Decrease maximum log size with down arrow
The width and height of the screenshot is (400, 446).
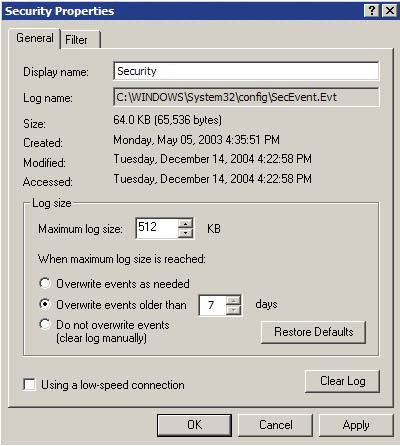tap(186, 233)
